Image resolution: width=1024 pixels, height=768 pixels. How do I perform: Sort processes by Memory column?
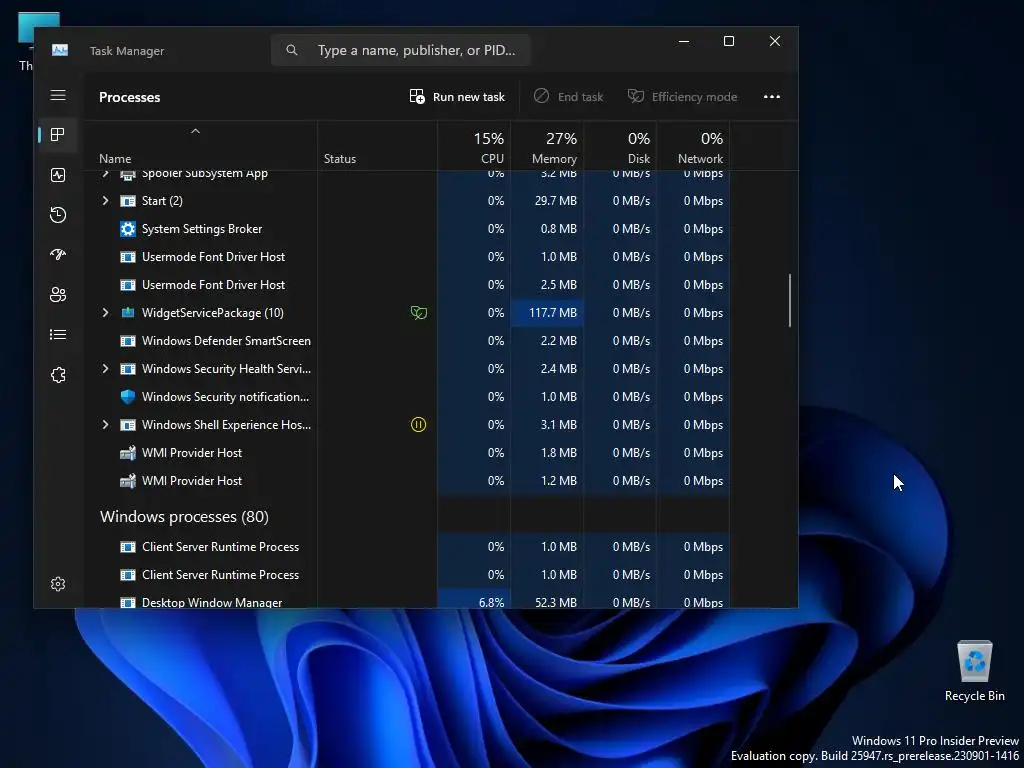pos(547,147)
